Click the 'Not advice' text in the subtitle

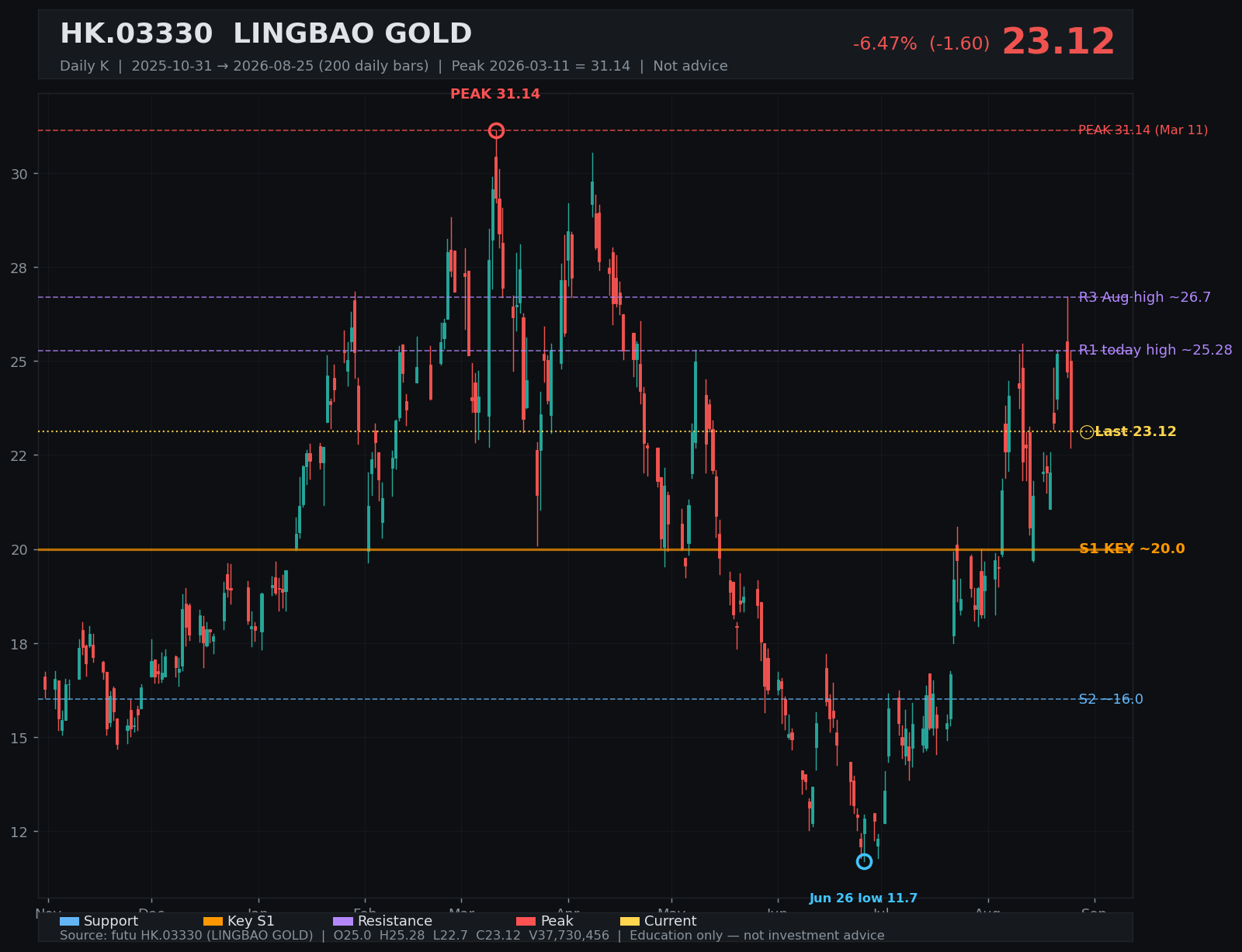click(x=691, y=66)
